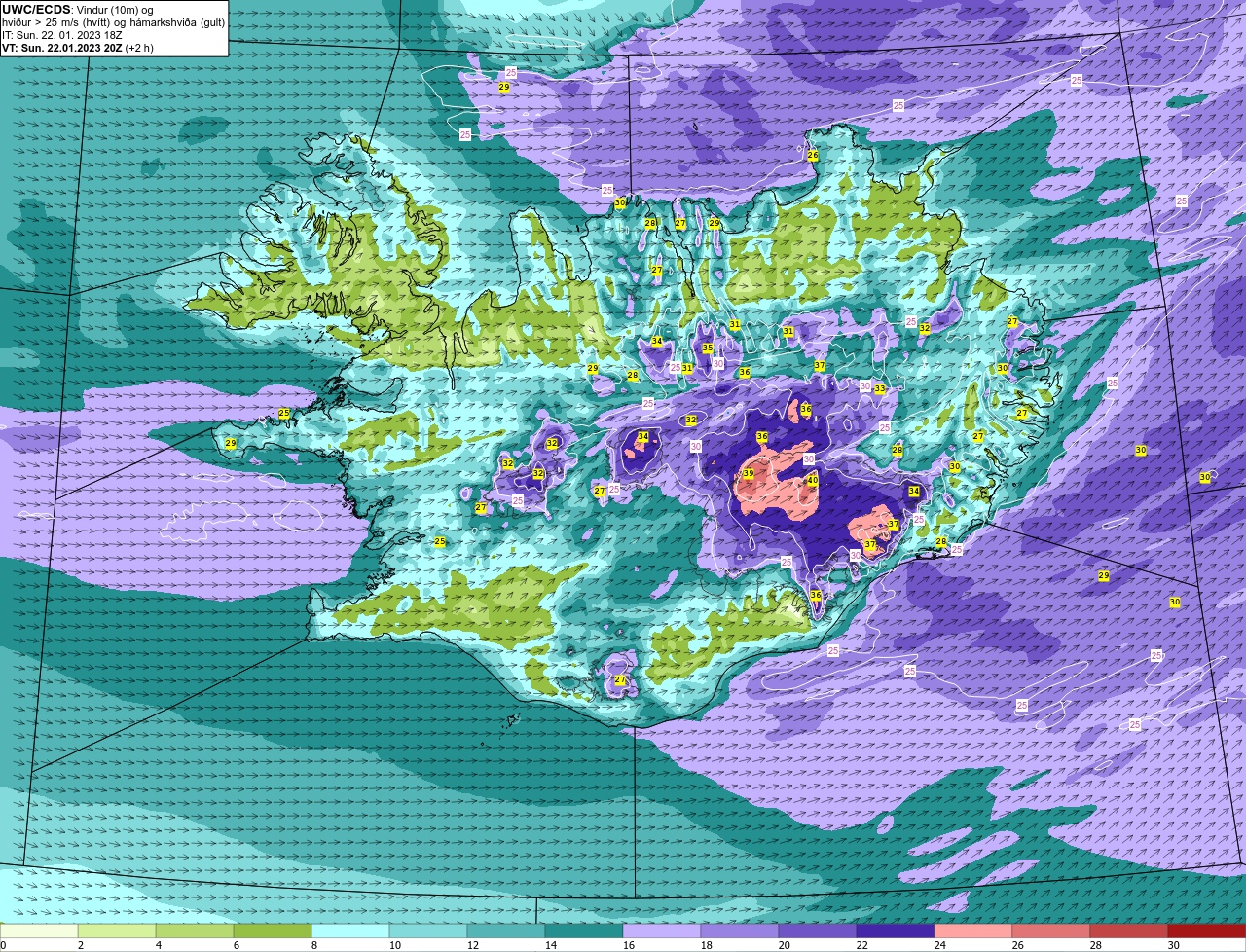Pick the 28–30 m/s red legend swatch

point(1129,932)
